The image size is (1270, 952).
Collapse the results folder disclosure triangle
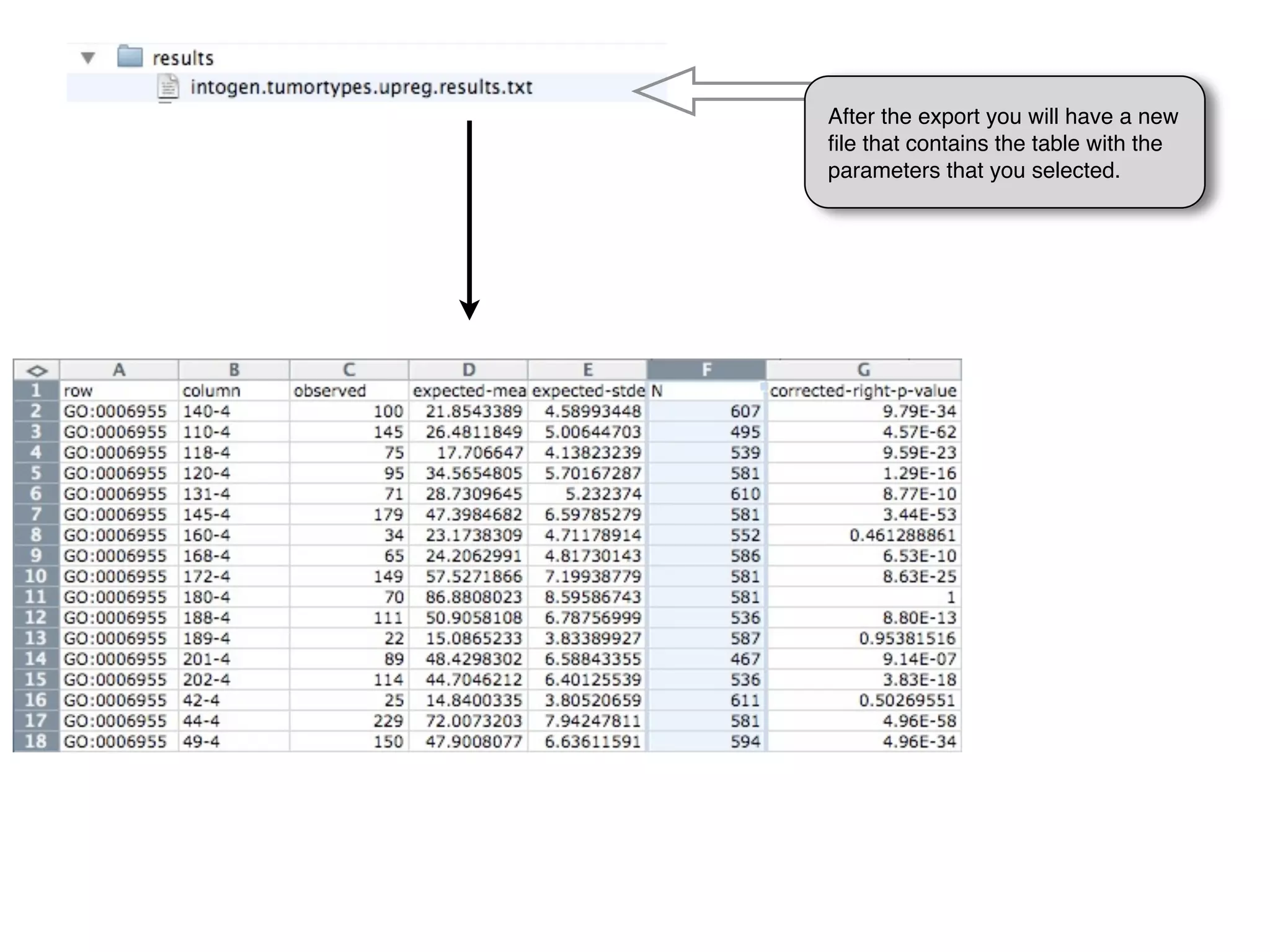tap(88, 58)
